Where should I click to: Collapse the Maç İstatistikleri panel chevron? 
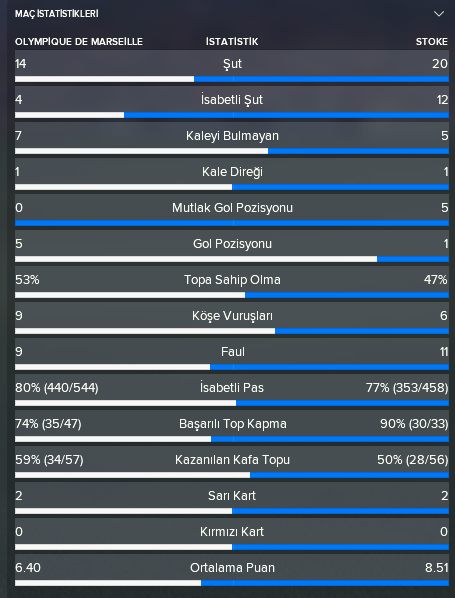pos(439,14)
